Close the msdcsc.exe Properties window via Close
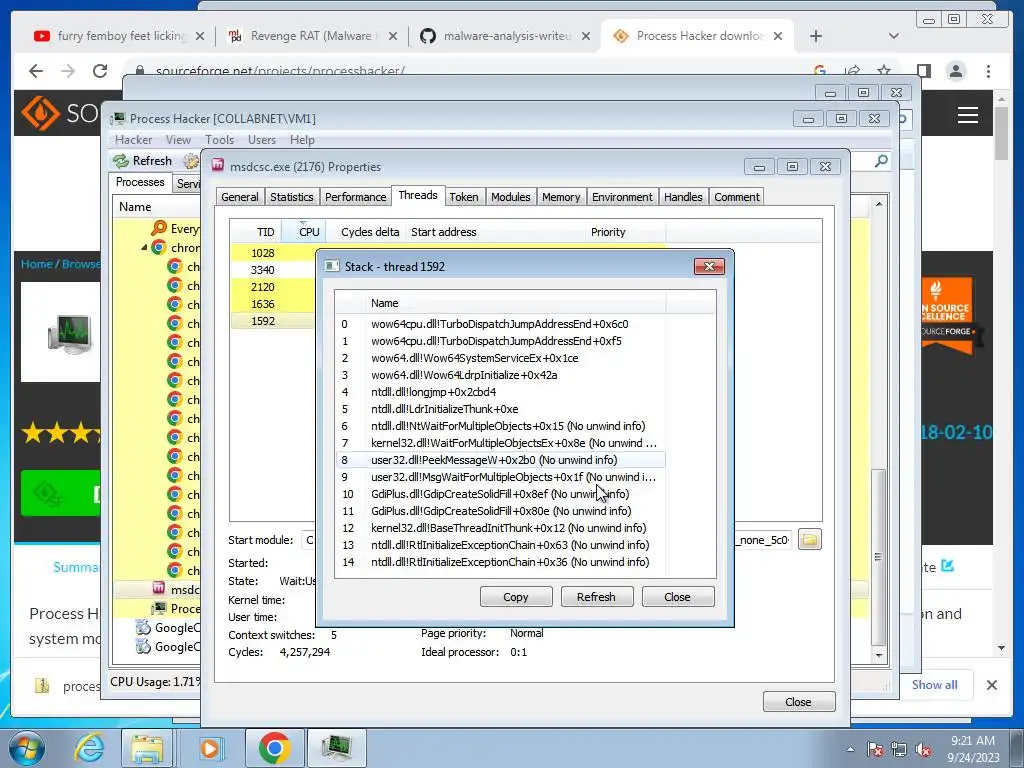 coord(798,702)
